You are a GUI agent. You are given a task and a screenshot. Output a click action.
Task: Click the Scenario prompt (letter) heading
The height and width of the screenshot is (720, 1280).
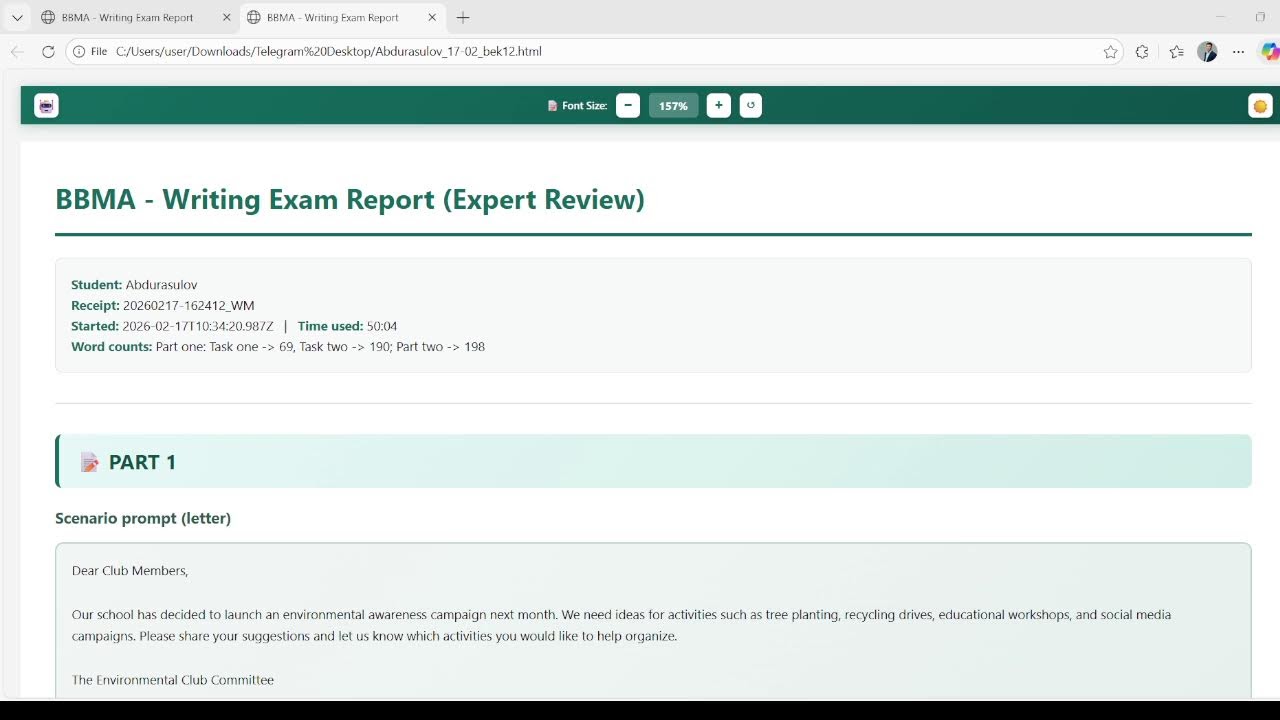[x=143, y=518]
